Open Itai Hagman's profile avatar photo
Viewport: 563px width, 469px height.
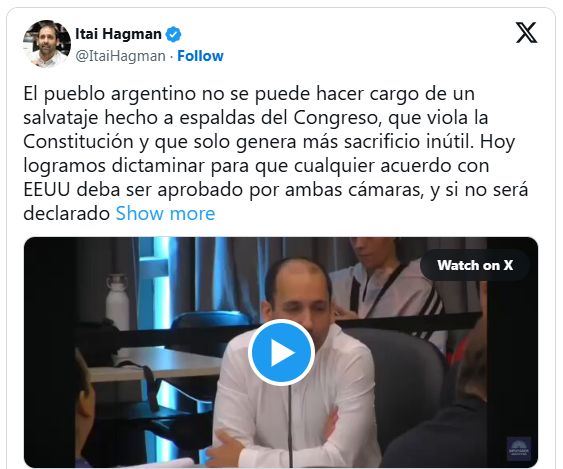click(x=47, y=44)
